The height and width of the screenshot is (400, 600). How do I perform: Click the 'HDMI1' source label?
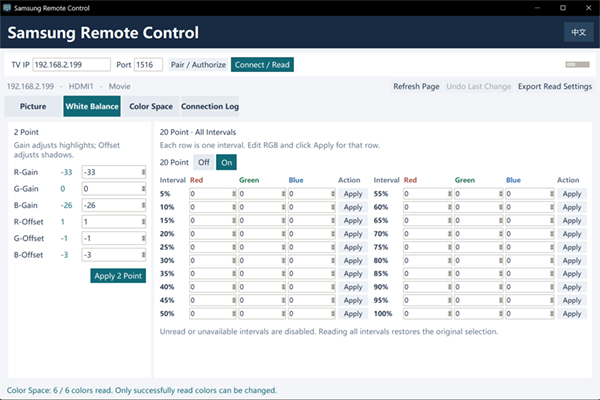pyautogui.click(x=81, y=87)
